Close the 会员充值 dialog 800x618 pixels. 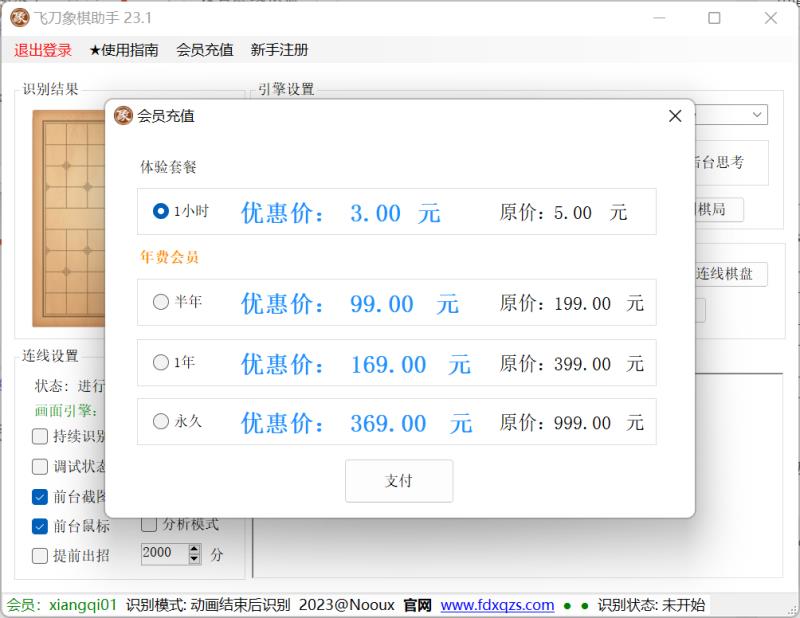click(x=675, y=116)
